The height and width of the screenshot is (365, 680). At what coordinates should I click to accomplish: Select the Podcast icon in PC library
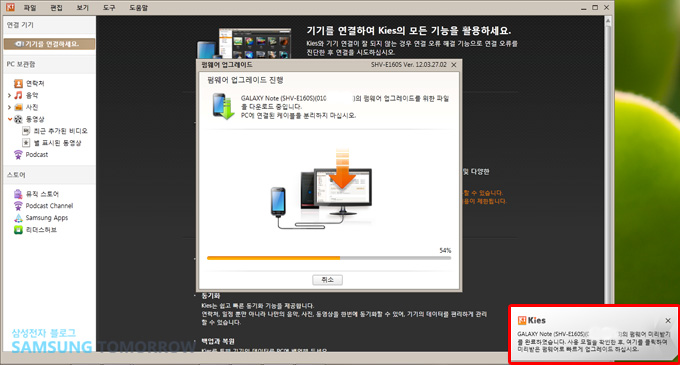point(18,155)
